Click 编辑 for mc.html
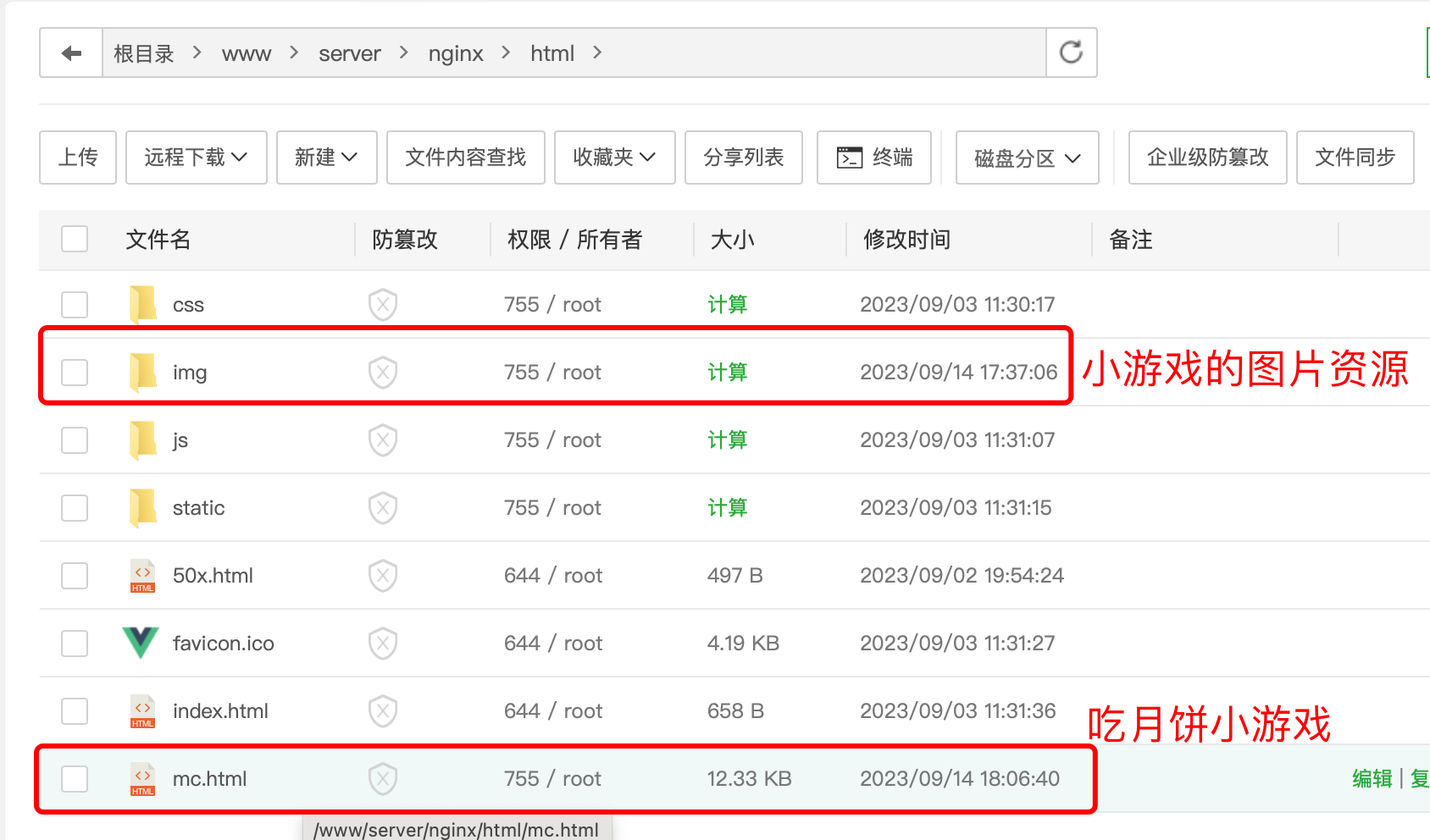 1372,779
